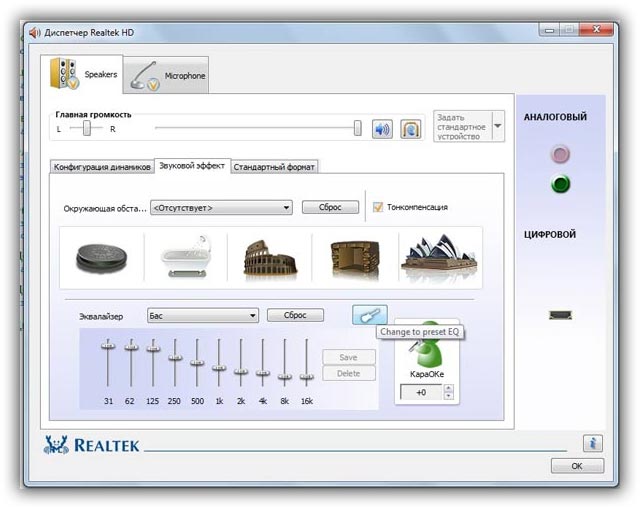Click the pink analog jack connector
640x509 pixels.
pos(560,154)
